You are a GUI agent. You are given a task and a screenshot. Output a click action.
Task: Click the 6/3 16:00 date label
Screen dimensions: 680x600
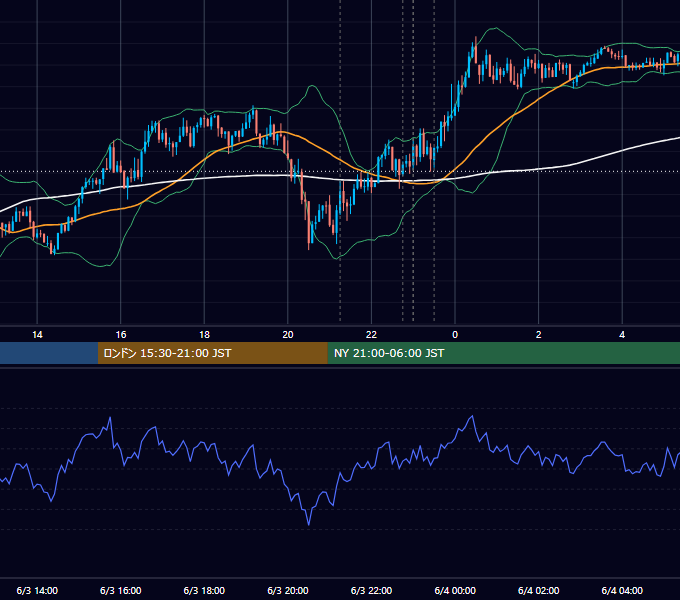121,591
